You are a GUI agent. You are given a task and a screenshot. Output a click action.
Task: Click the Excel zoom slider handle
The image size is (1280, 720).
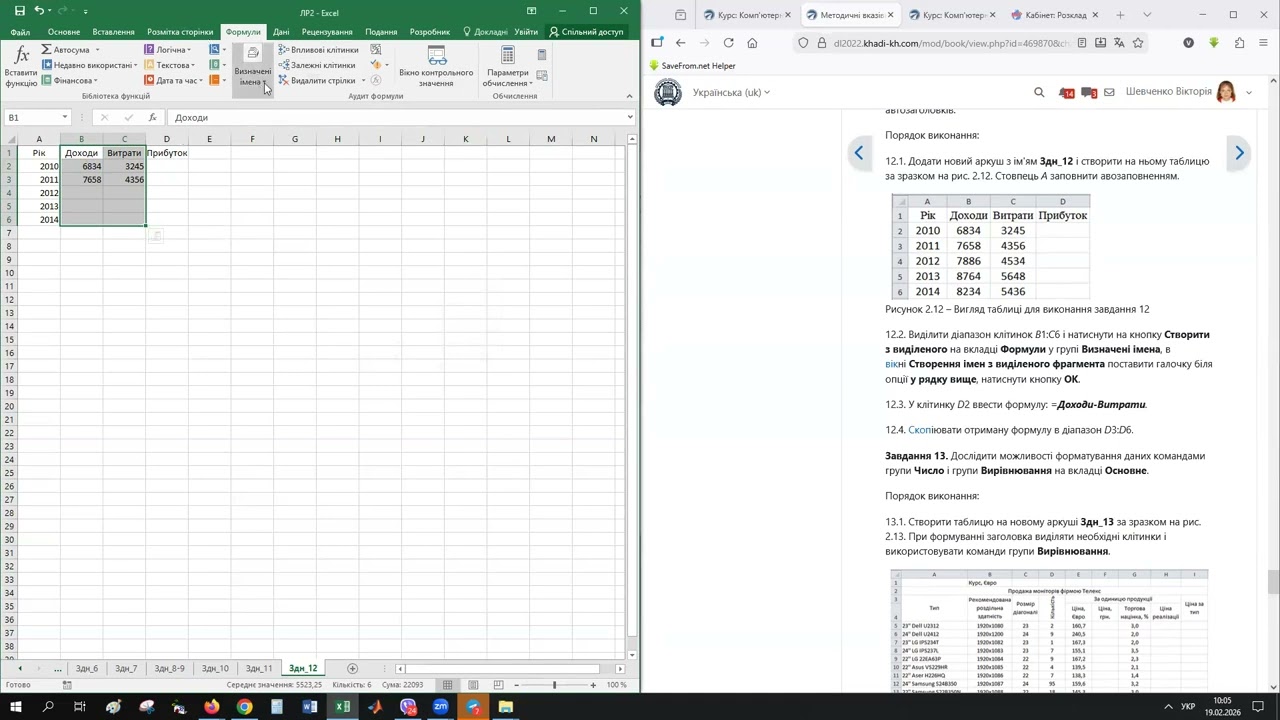pyautogui.click(x=554, y=685)
